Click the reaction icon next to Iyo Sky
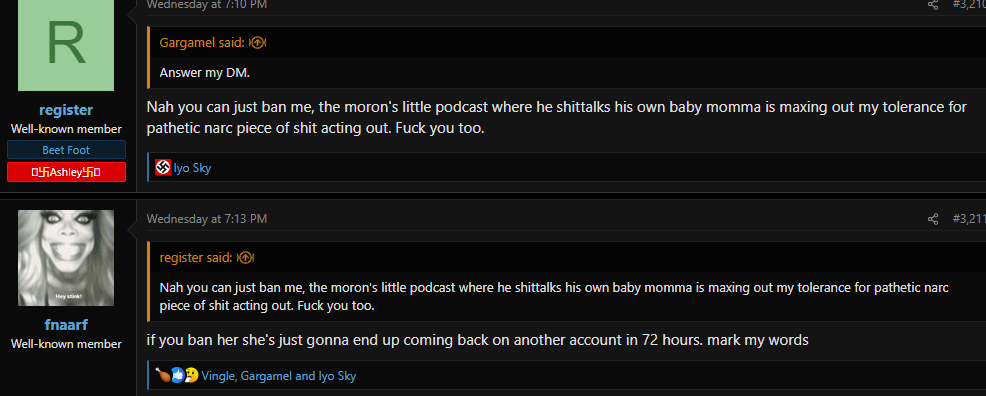Viewport: 986px width, 396px height. (163, 167)
